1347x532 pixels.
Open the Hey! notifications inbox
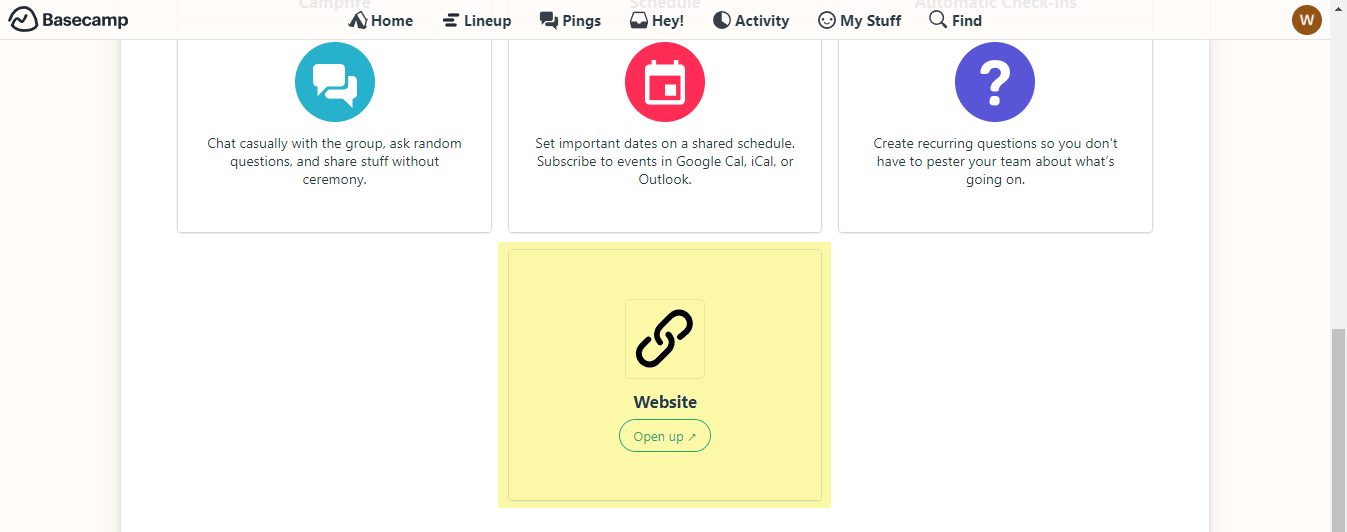pyautogui.click(x=657, y=20)
